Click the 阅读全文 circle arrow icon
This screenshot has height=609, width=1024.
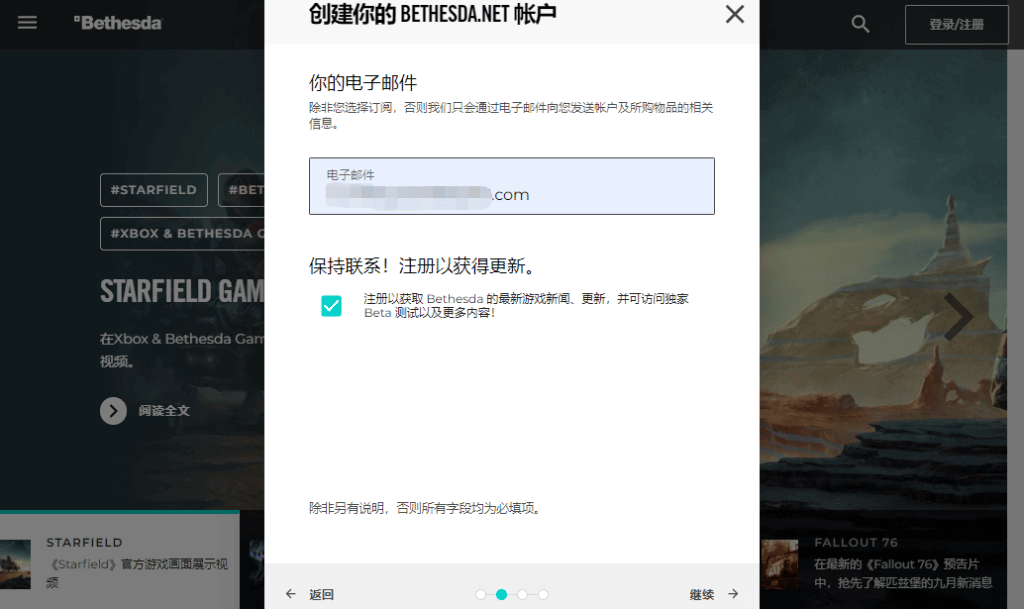(x=114, y=411)
